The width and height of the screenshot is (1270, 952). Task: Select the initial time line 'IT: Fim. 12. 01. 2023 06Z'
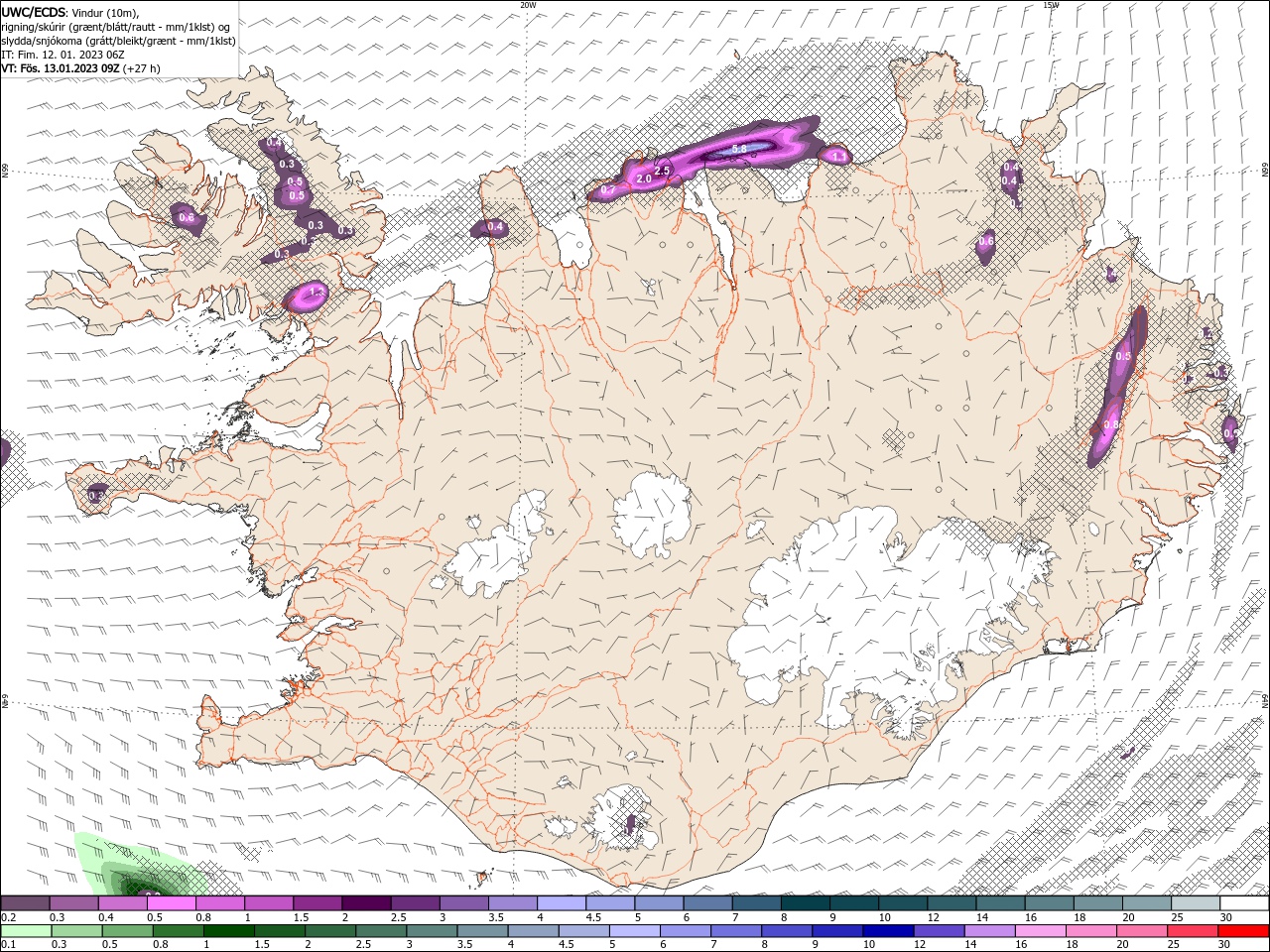(63, 55)
